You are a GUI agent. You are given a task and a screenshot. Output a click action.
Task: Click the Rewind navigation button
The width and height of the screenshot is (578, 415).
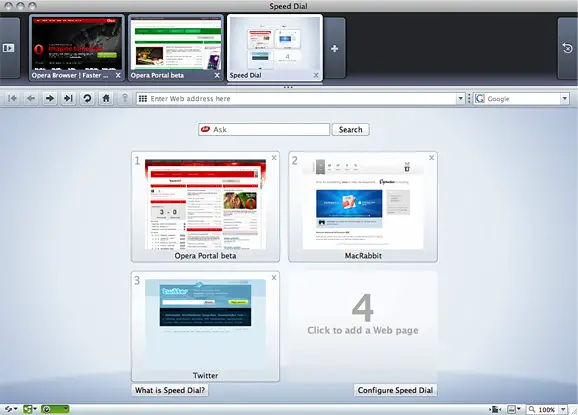pos(13,98)
